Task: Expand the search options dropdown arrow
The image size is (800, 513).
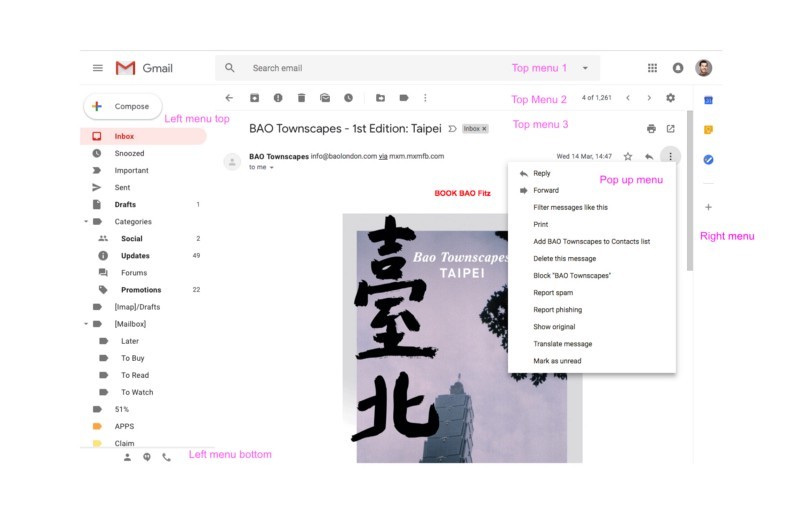Action: pos(585,68)
